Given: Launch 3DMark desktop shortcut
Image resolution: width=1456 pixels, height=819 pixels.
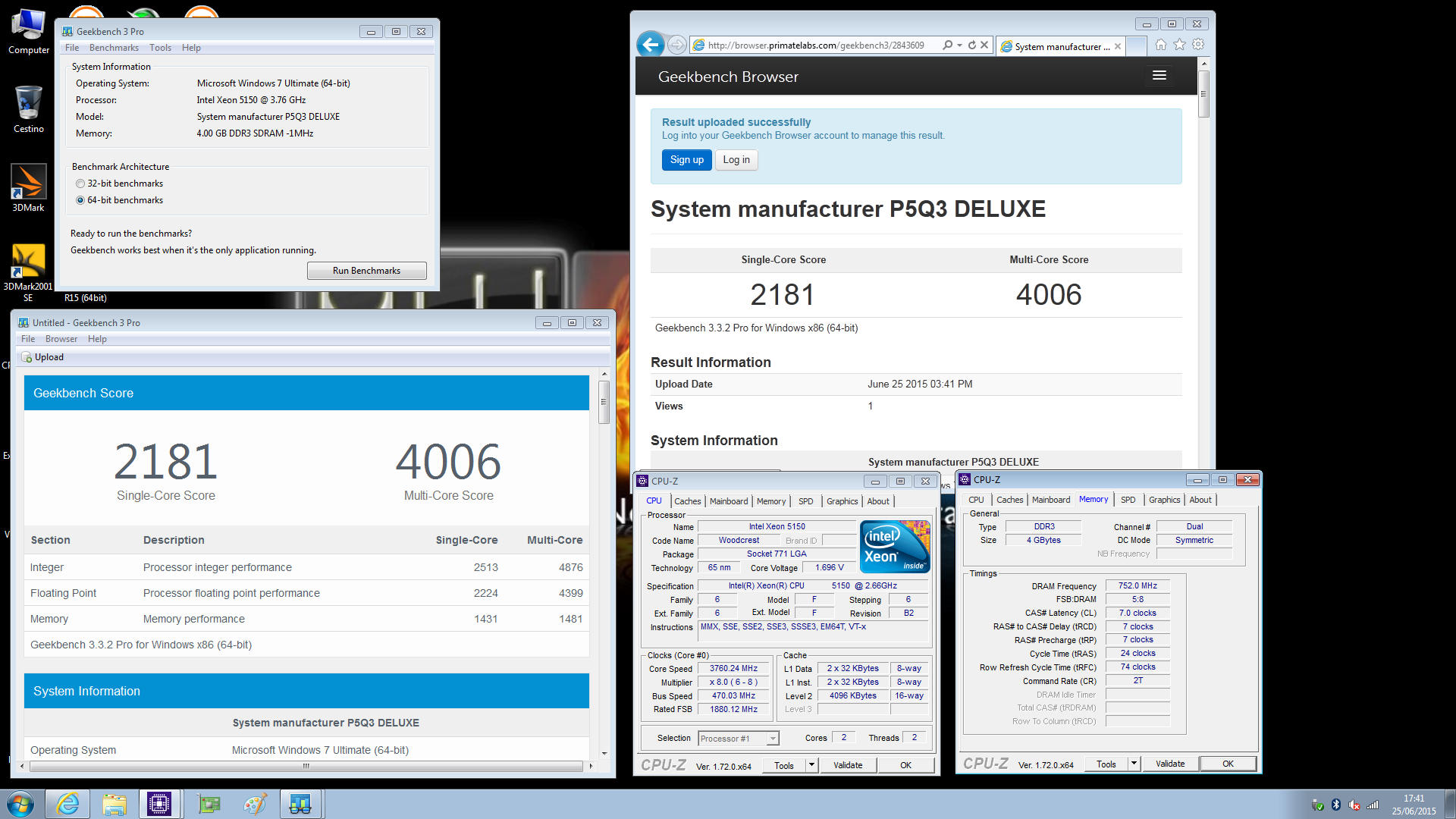Looking at the screenshot, I should pos(29,188).
